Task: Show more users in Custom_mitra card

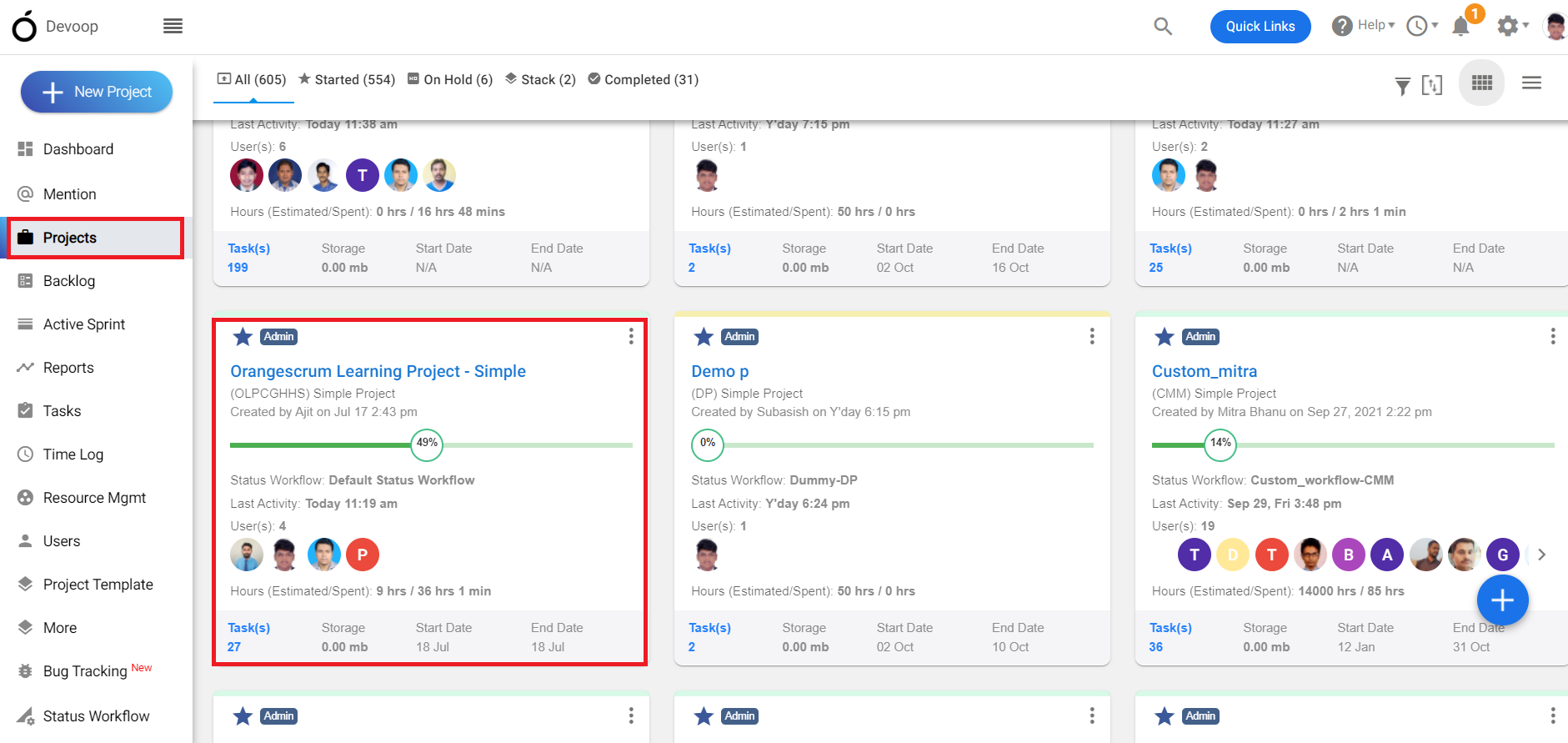Action: click(x=1542, y=555)
